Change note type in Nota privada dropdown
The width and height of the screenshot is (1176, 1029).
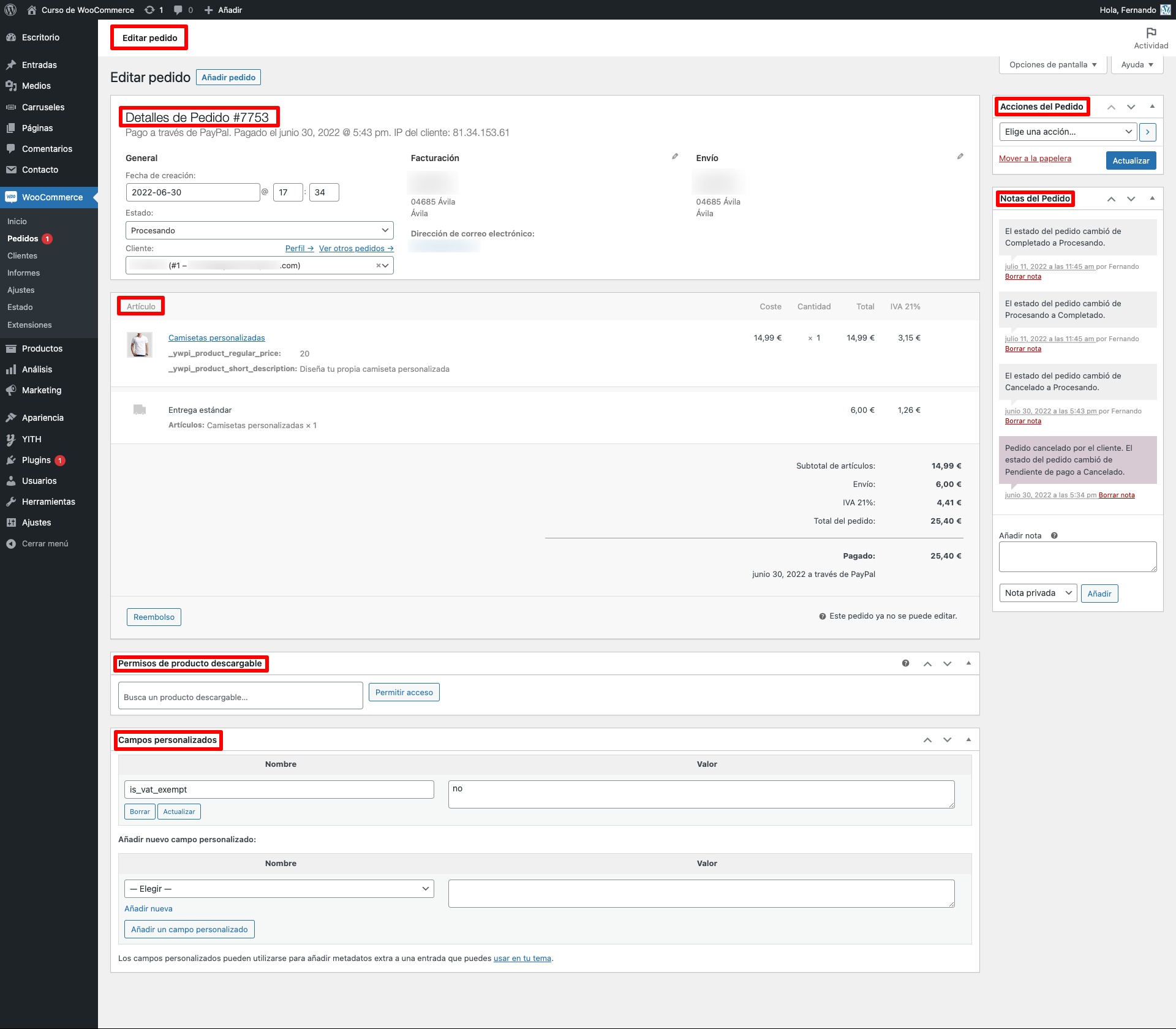click(1037, 592)
